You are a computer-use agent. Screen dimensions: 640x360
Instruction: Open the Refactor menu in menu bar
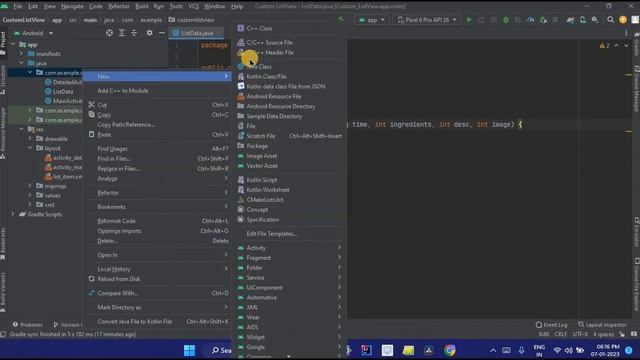tap(119, 6)
